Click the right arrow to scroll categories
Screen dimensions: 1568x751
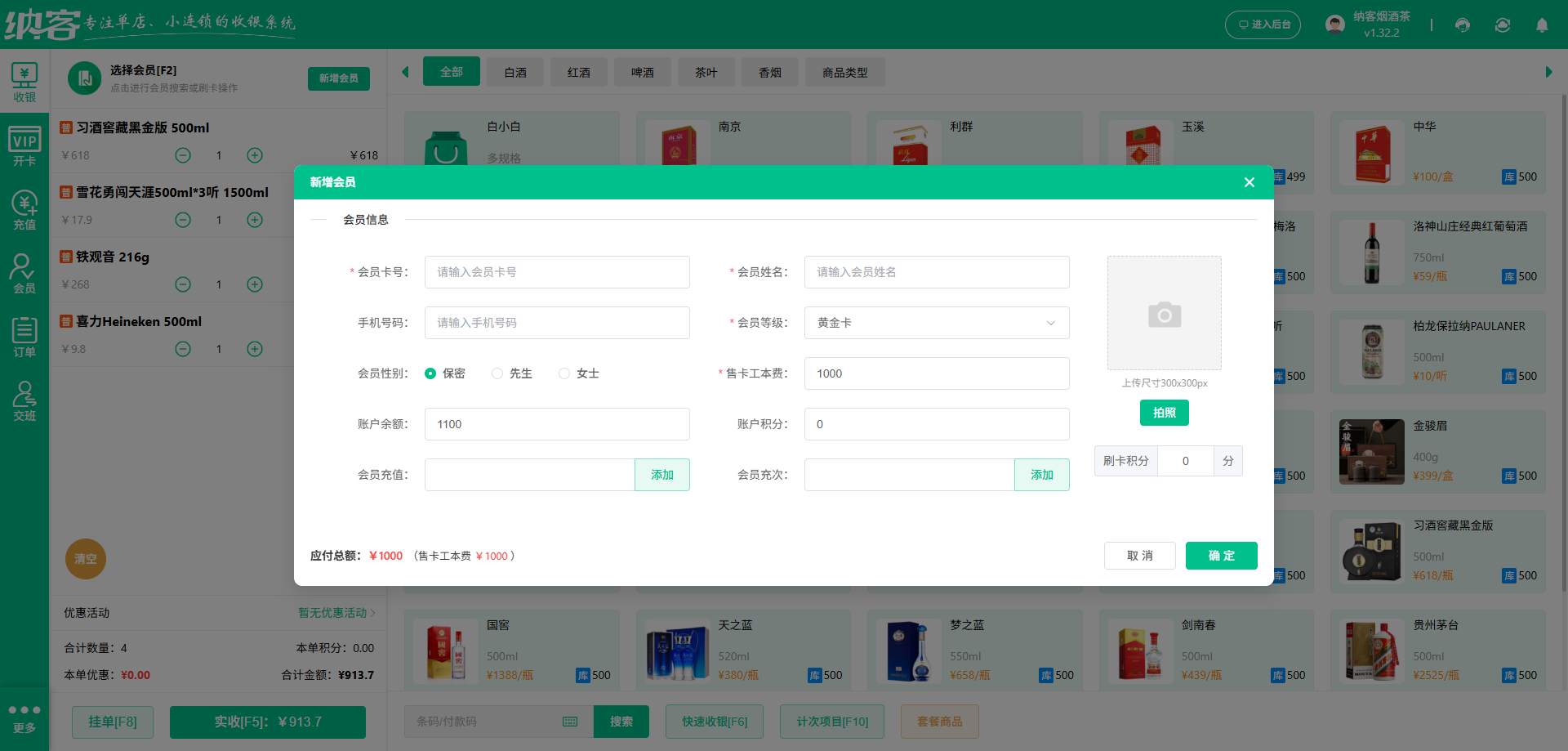point(1548,72)
